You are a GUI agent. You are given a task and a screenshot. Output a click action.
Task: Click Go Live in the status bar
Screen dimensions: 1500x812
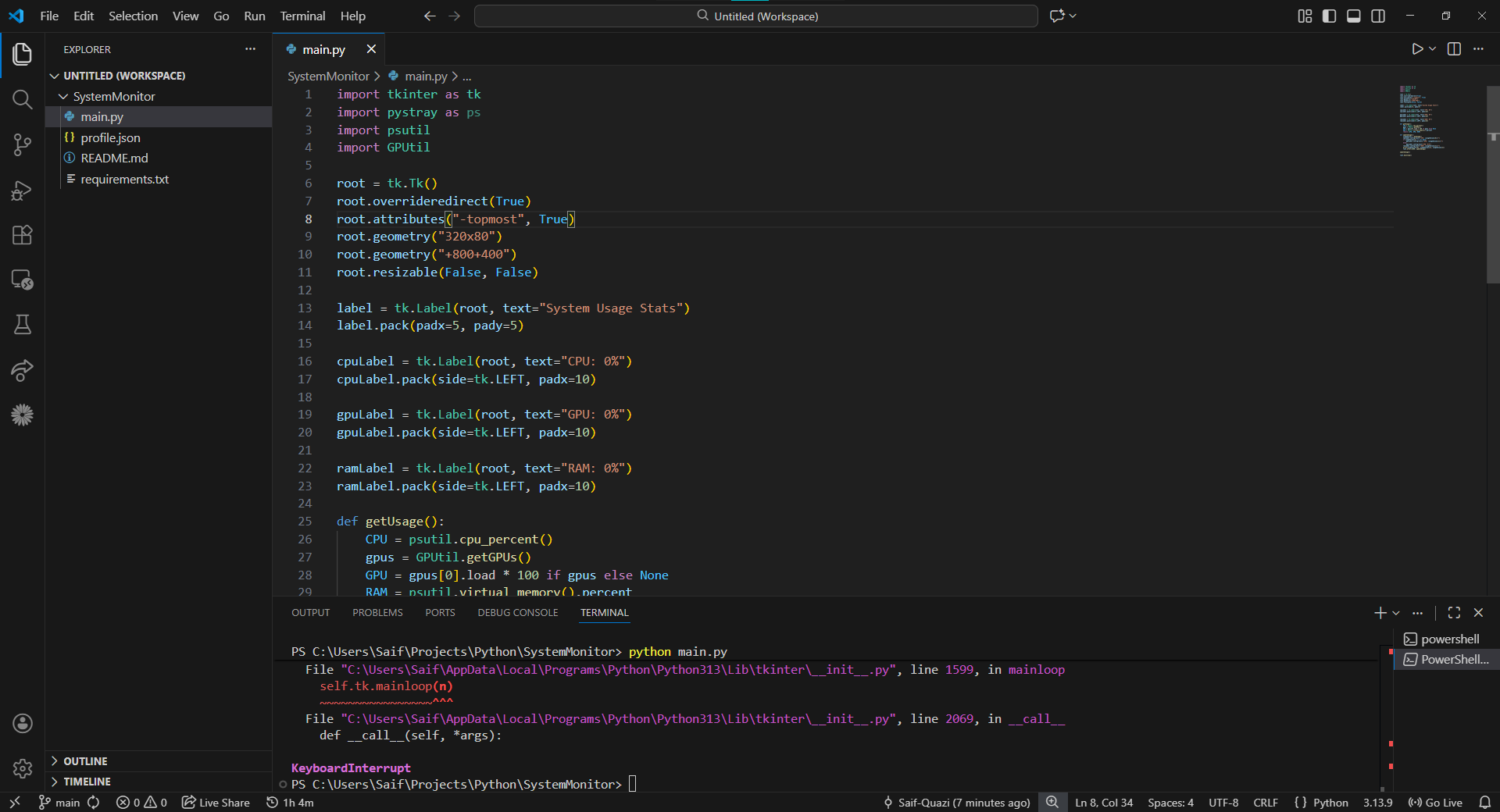1436,803
